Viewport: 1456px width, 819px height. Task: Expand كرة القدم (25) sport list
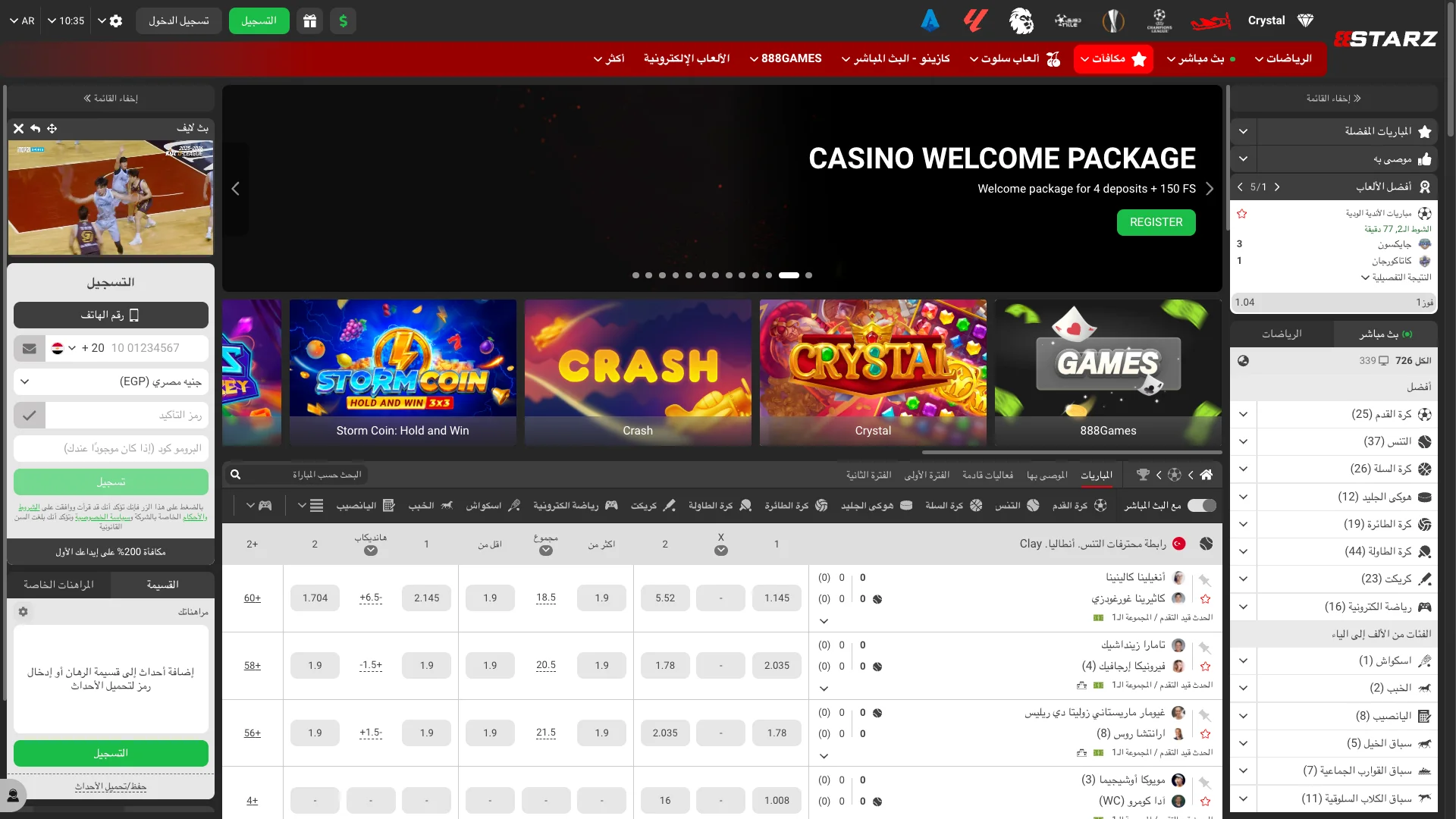click(x=1243, y=415)
